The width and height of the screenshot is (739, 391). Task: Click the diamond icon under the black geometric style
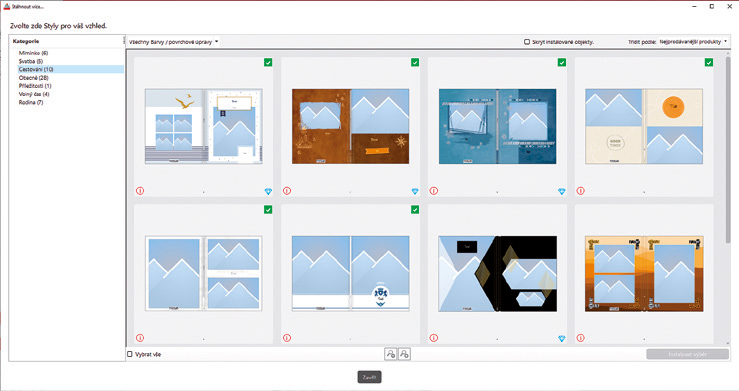(x=562, y=338)
